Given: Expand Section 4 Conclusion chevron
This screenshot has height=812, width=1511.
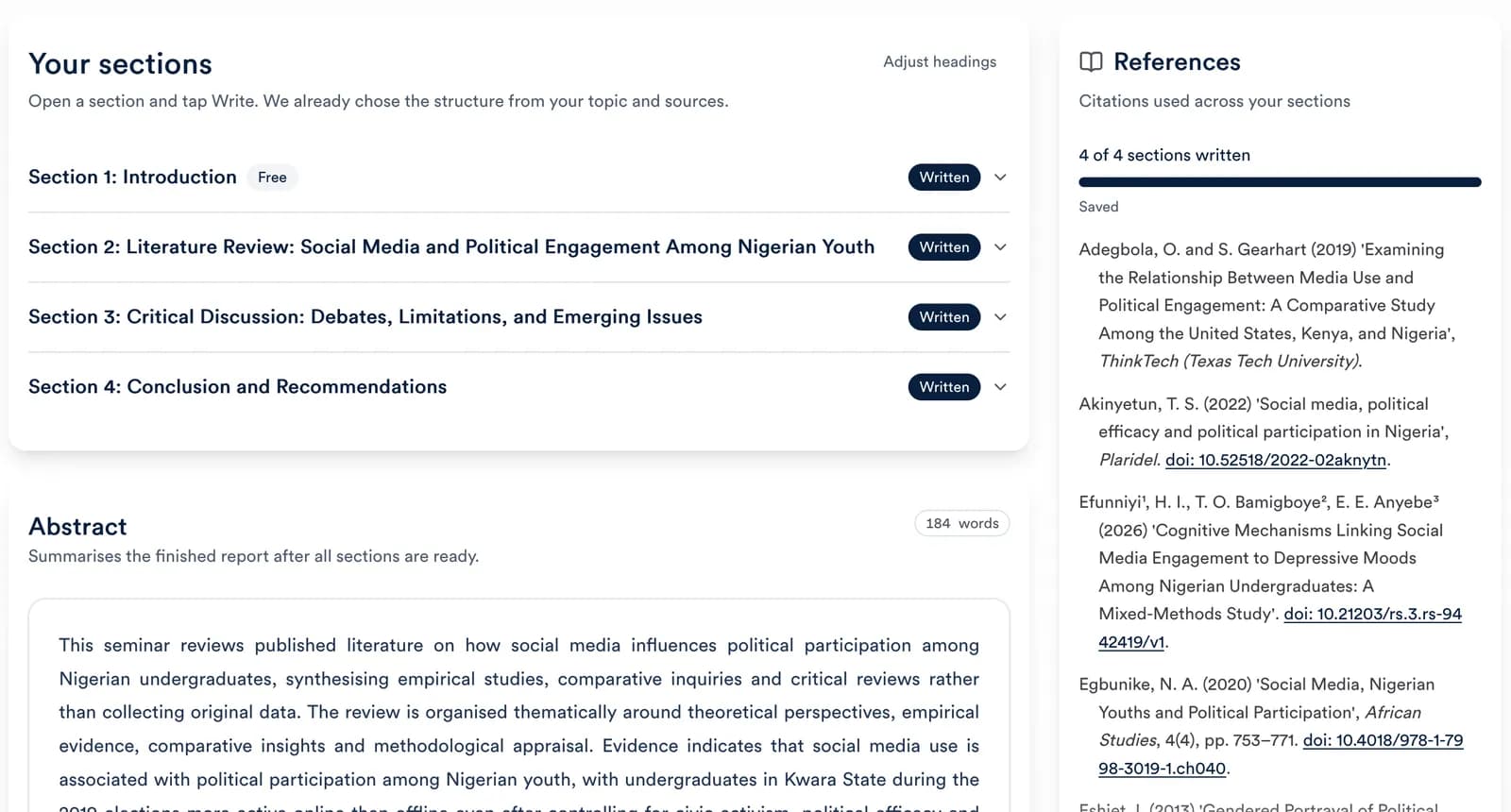Looking at the screenshot, I should [1000, 387].
